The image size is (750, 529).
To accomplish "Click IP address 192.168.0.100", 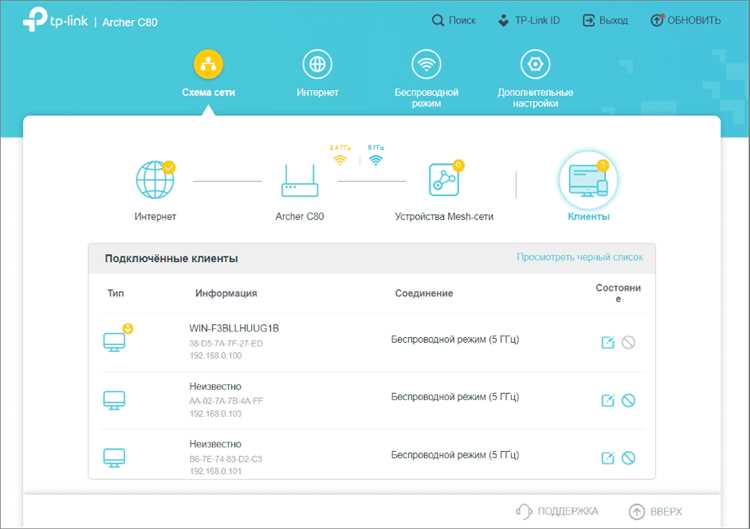I will tap(216, 355).
